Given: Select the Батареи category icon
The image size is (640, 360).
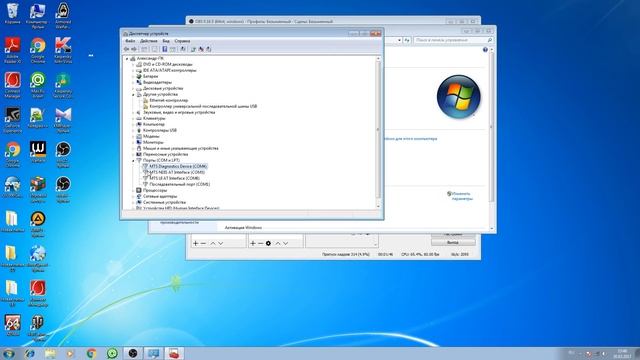Looking at the screenshot, I should (139, 76).
